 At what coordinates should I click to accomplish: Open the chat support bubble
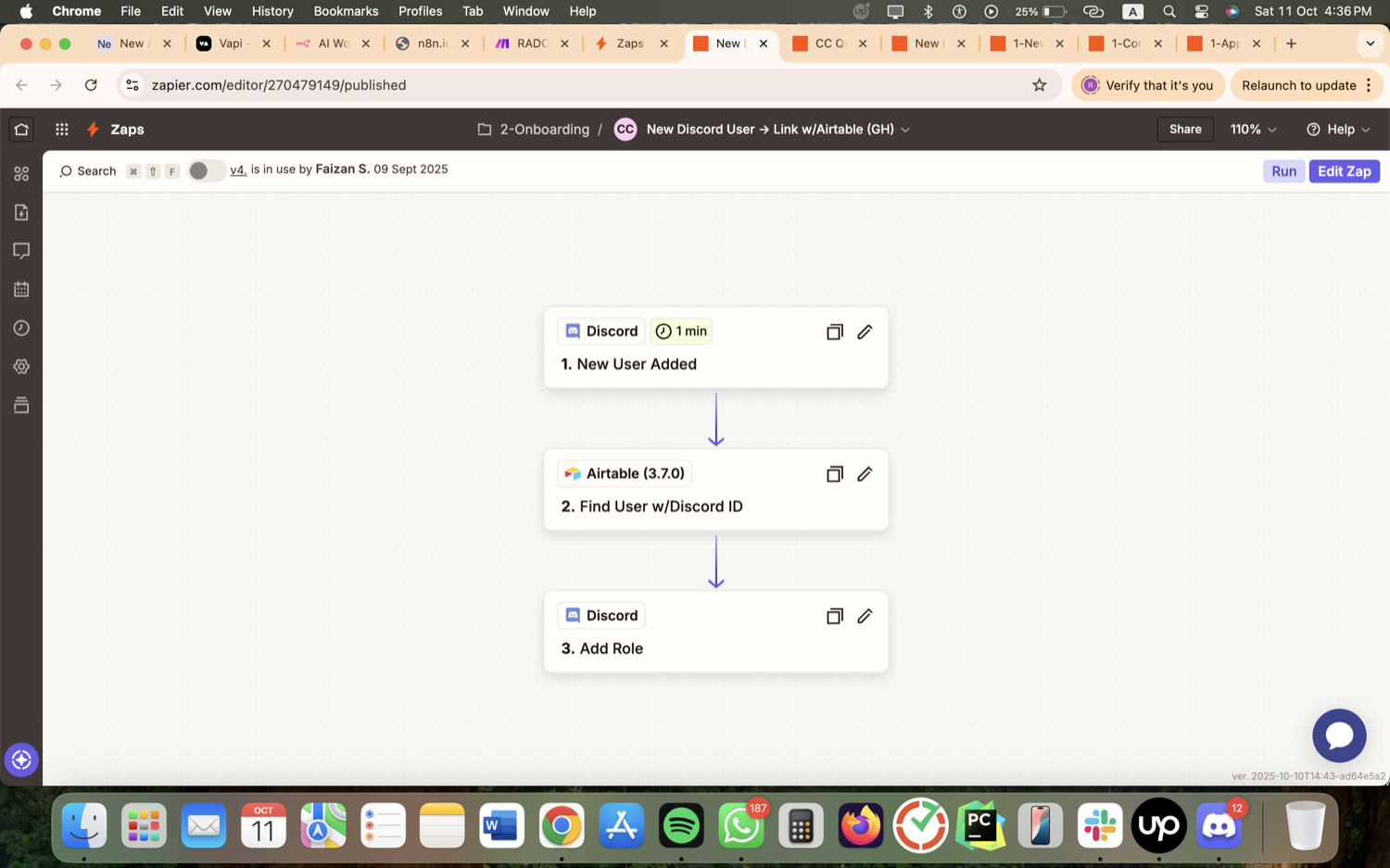click(x=1339, y=736)
